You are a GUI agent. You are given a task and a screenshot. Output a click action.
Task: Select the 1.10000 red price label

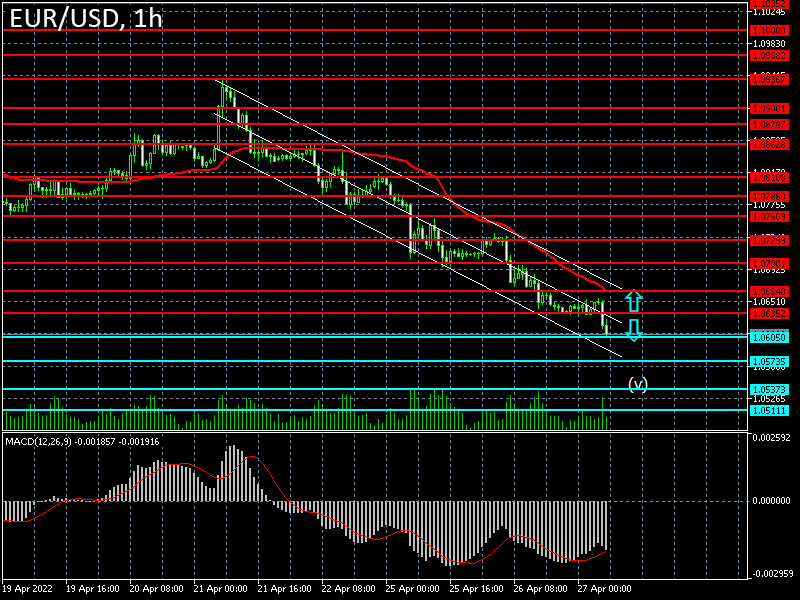[768, 31]
